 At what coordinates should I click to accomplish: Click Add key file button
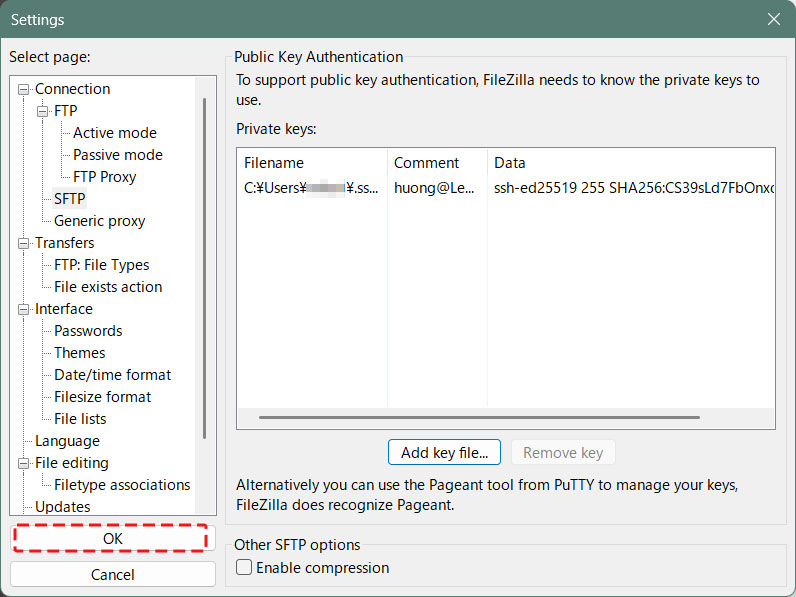(444, 452)
